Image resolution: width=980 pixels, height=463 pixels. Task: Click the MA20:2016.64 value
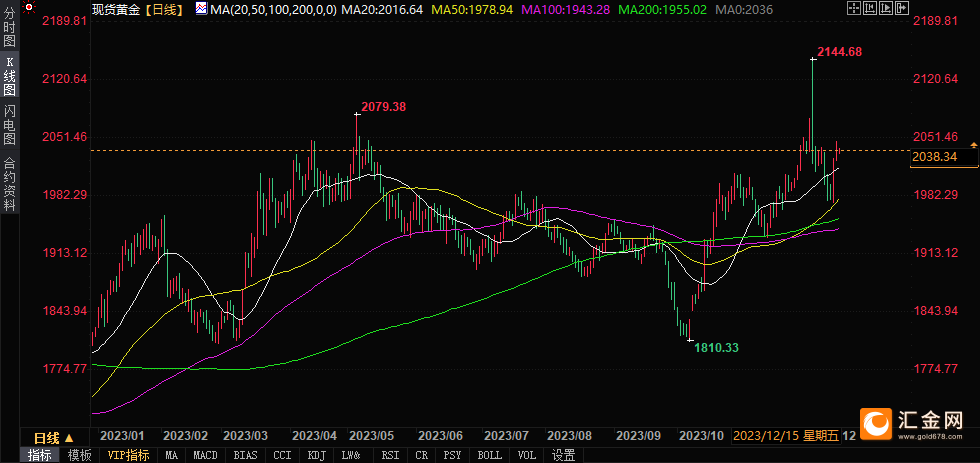pos(382,9)
